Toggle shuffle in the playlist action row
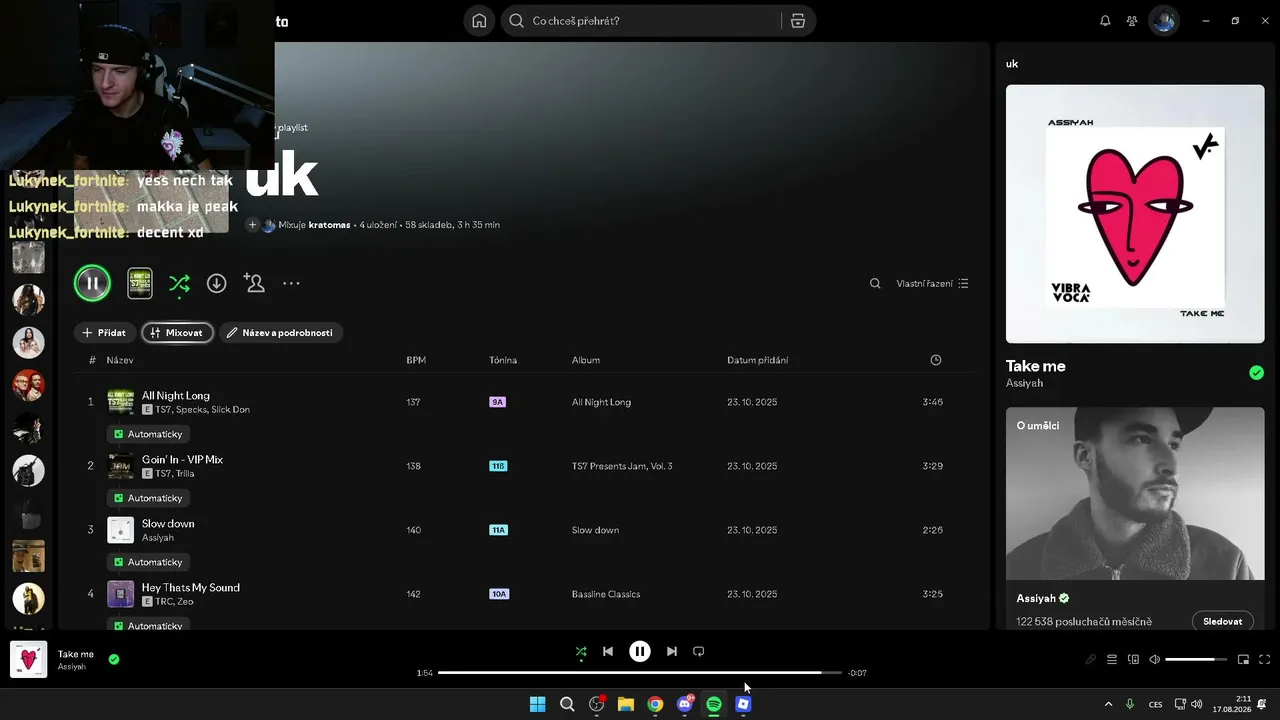 pyautogui.click(x=179, y=284)
